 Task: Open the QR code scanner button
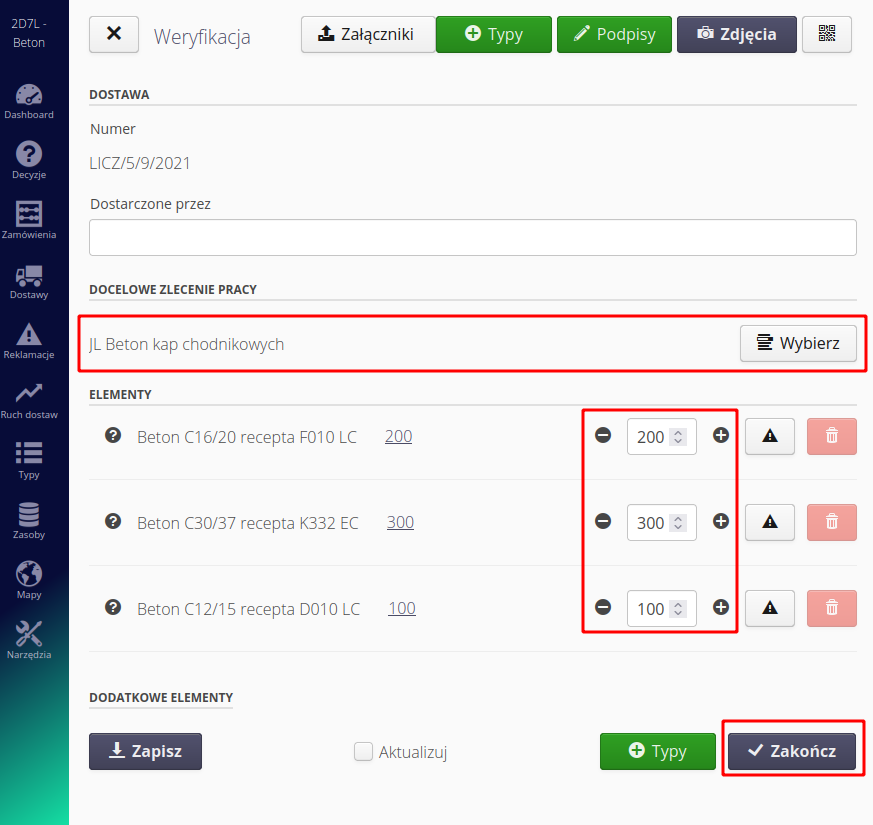[826, 34]
